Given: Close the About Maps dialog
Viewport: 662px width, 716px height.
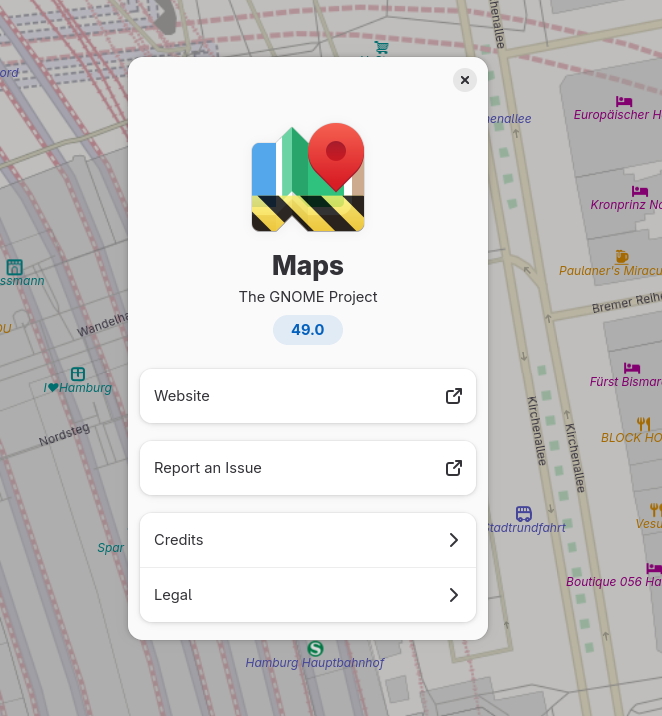Looking at the screenshot, I should click(465, 80).
